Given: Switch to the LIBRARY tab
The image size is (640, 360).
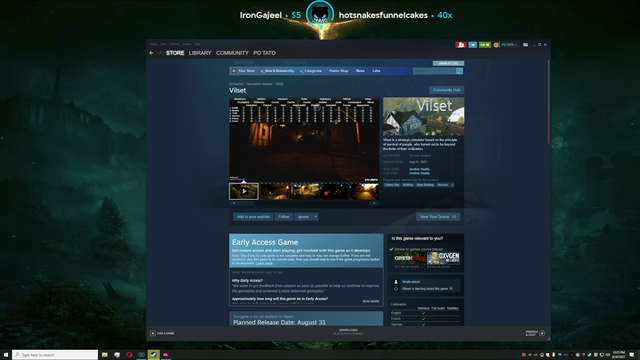Looking at the screenshot, I should click(200, 53).
